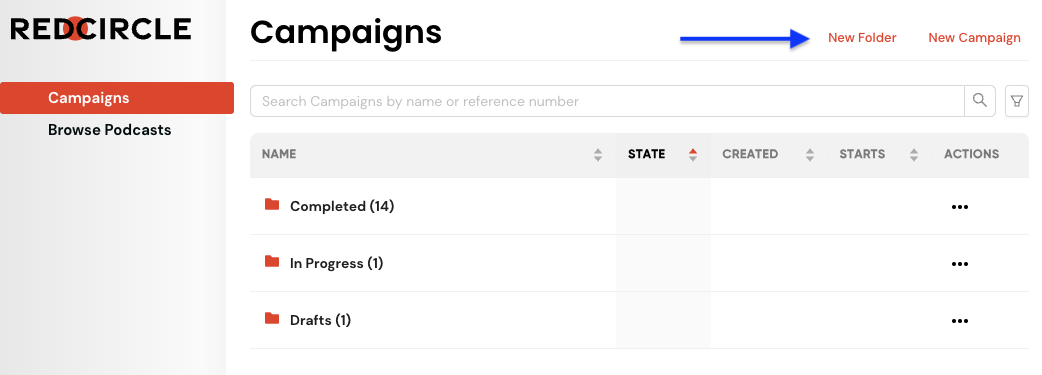
Task: Click the New Folder link
Action: (862, 38)
